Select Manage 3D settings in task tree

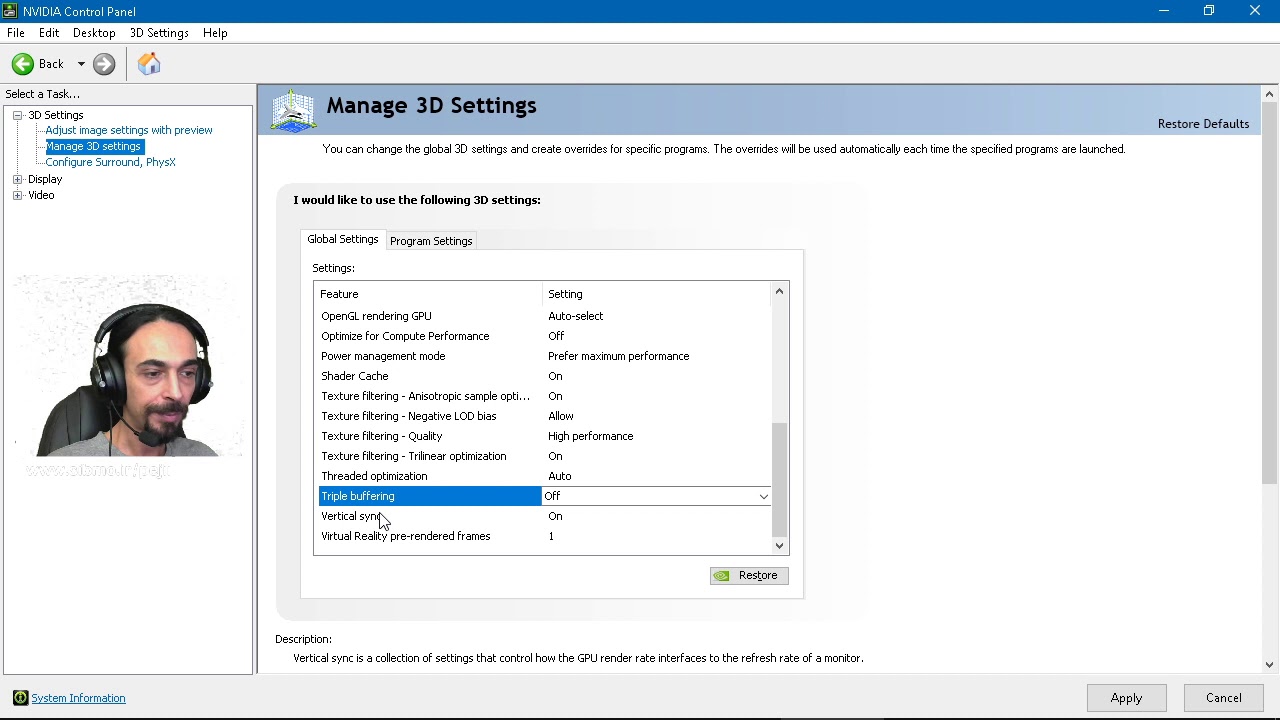pyautogui.click(x=93, y=146)
